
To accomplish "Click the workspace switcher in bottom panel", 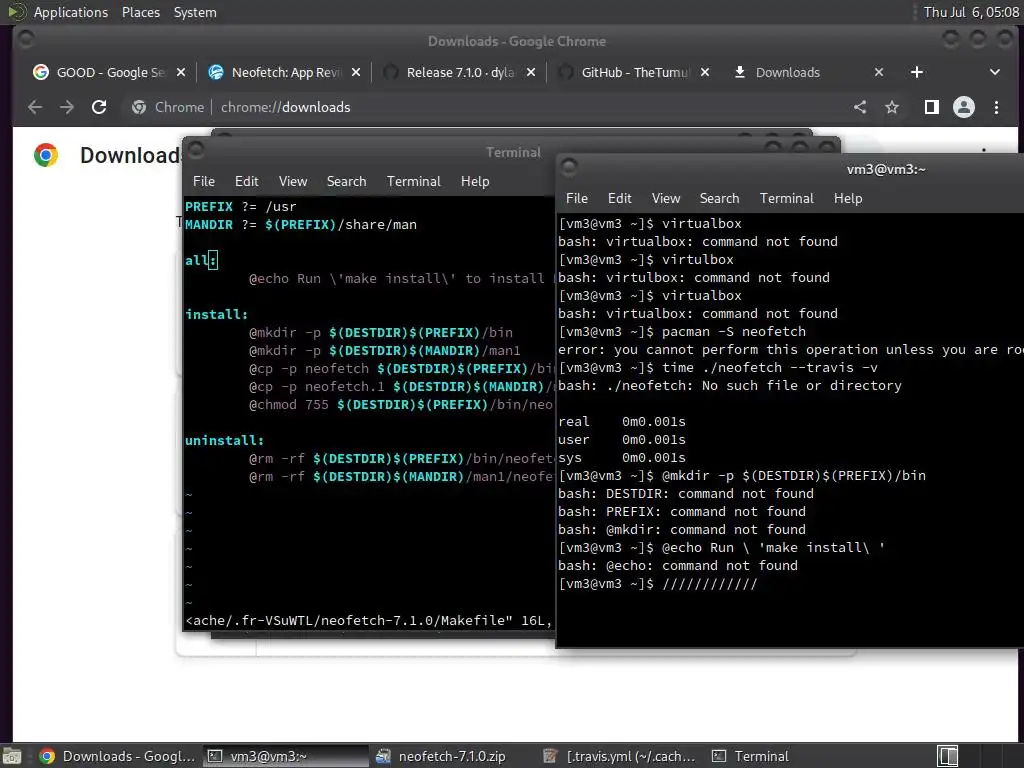I will [948, 756].
